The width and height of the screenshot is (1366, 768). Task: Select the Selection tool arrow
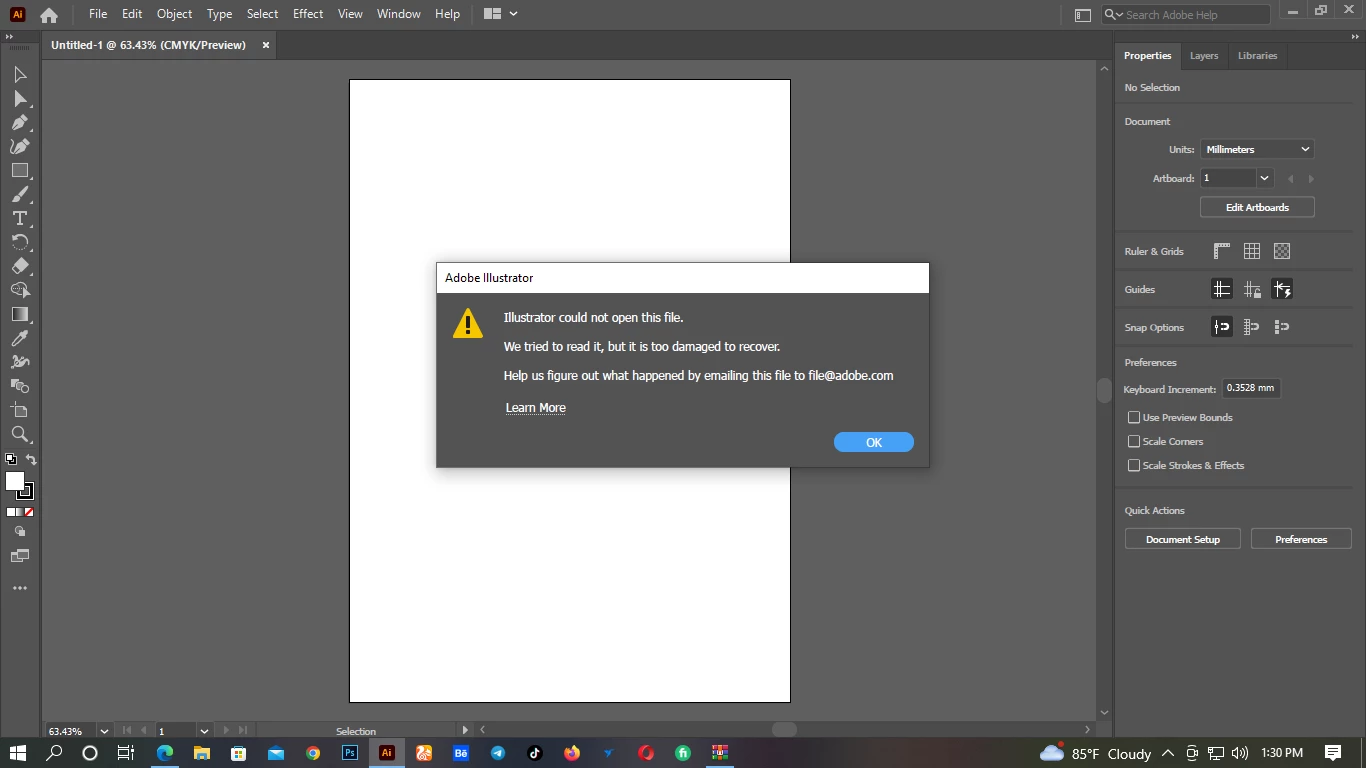click(20, 75)
